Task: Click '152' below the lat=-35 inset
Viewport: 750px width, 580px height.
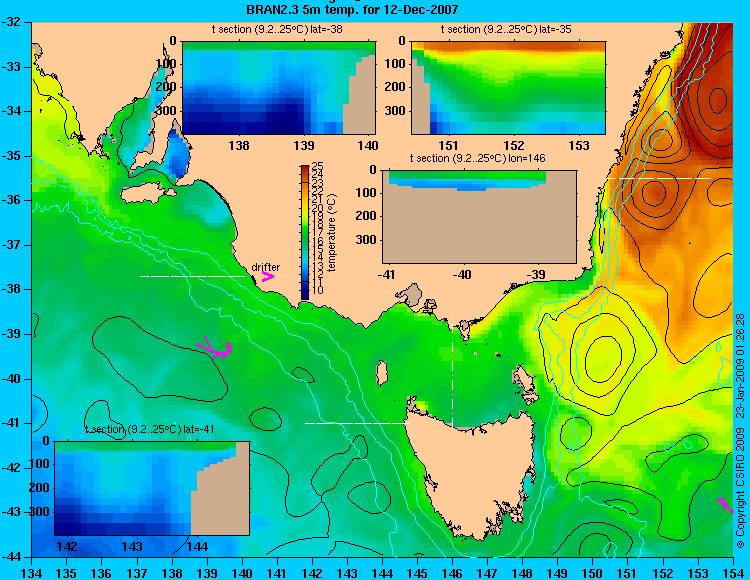Action: click(514, 145)
